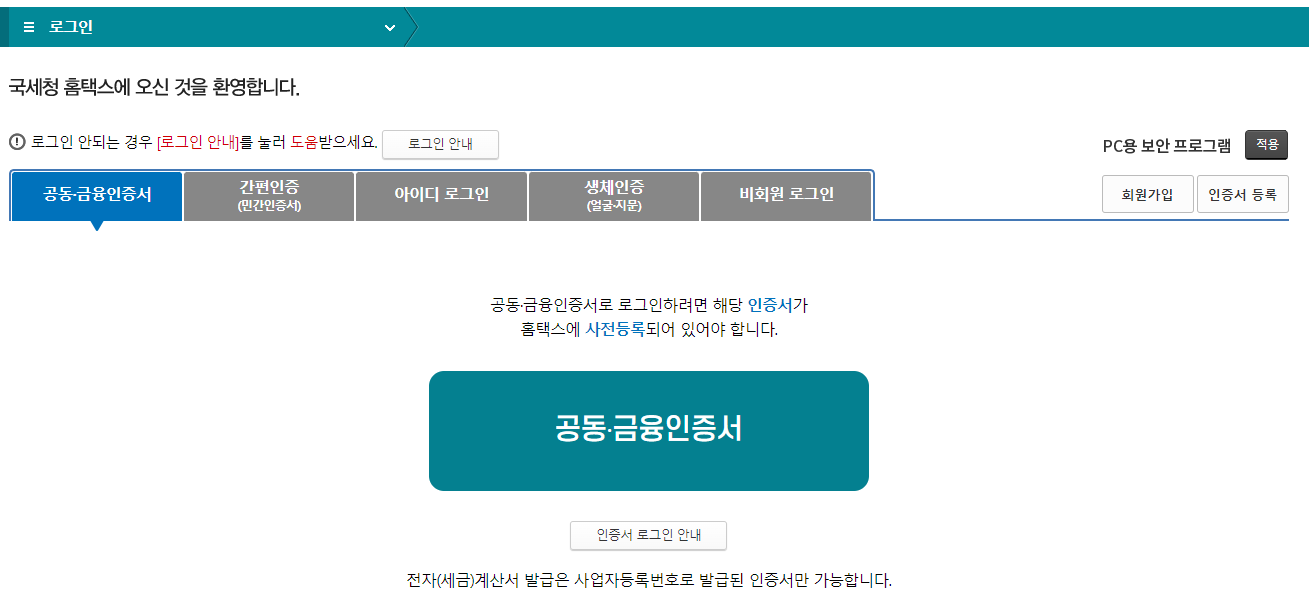Click the exclamation info icon before 로그인 안되는 경우
Image resolution: width=1309 pixels, height=615 pixels.
pos(17,142)
